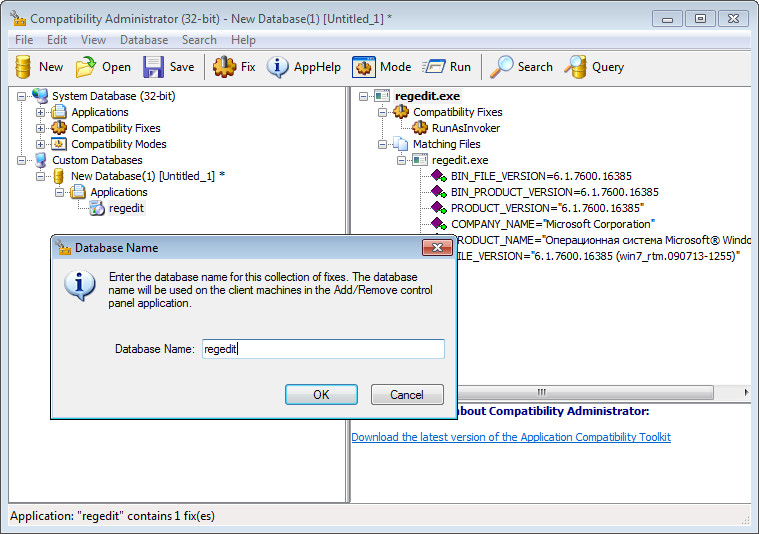Image resolution: width=759 pixels, height=534 pixels.
Task: Close the Database Name dialog
Action: (437, 247)
